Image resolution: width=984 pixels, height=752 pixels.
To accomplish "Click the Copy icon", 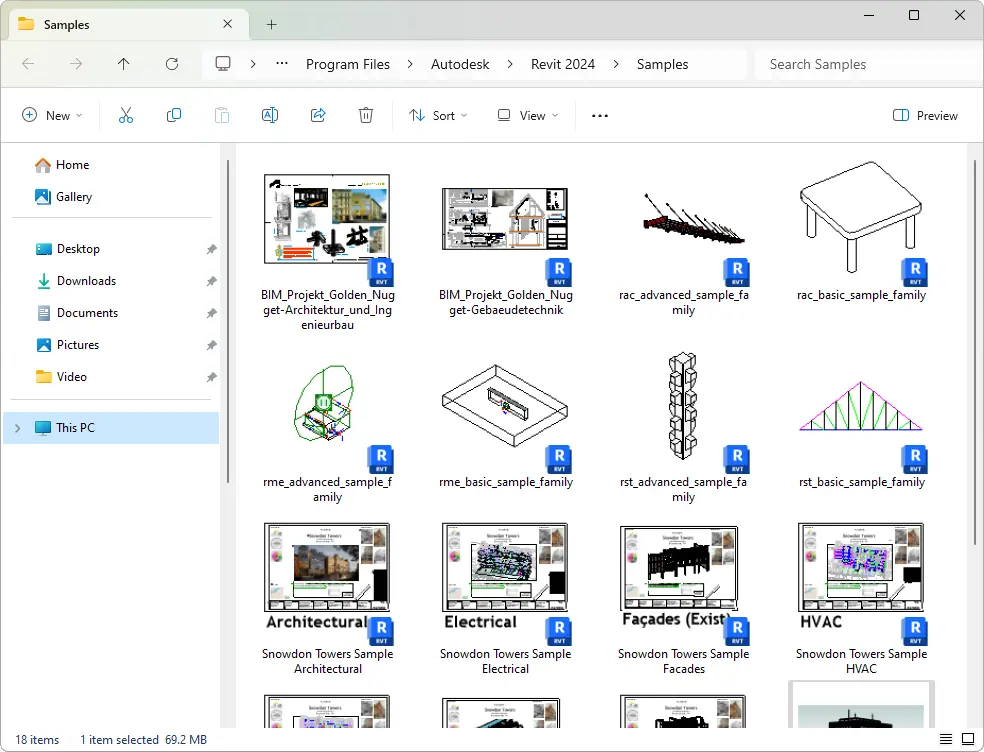I will pos(174,115).
